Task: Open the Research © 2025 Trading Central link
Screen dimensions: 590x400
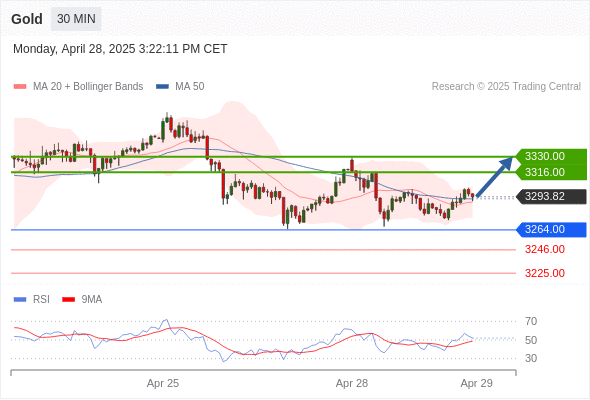Action: pos(506,87)
